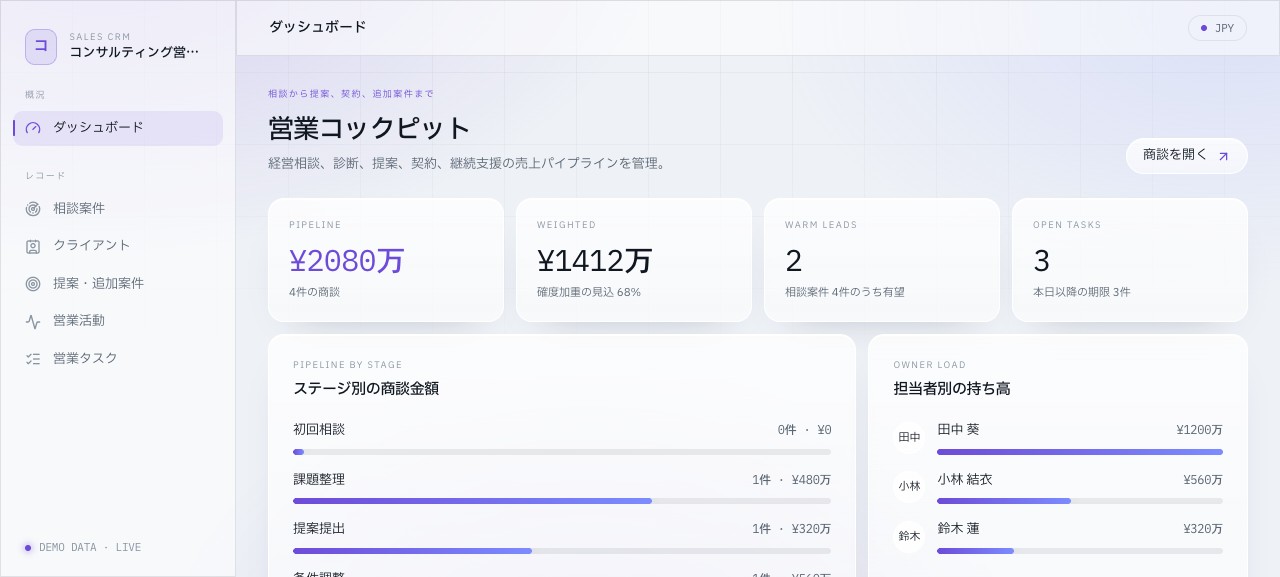This screenshot has height=577, width=1280.
Task: Click the 鈴木 avatar circle
Action: 909,536
